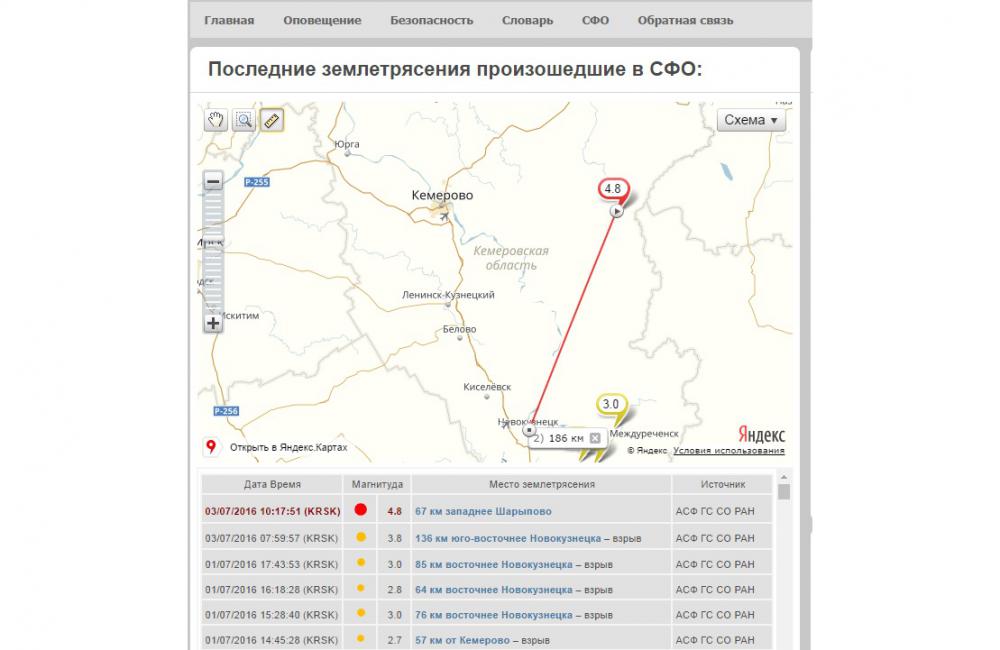Click Открыть в Яндекс.Картах link
This screenshot has width=1000, height=650.
(x=288, y=447)
